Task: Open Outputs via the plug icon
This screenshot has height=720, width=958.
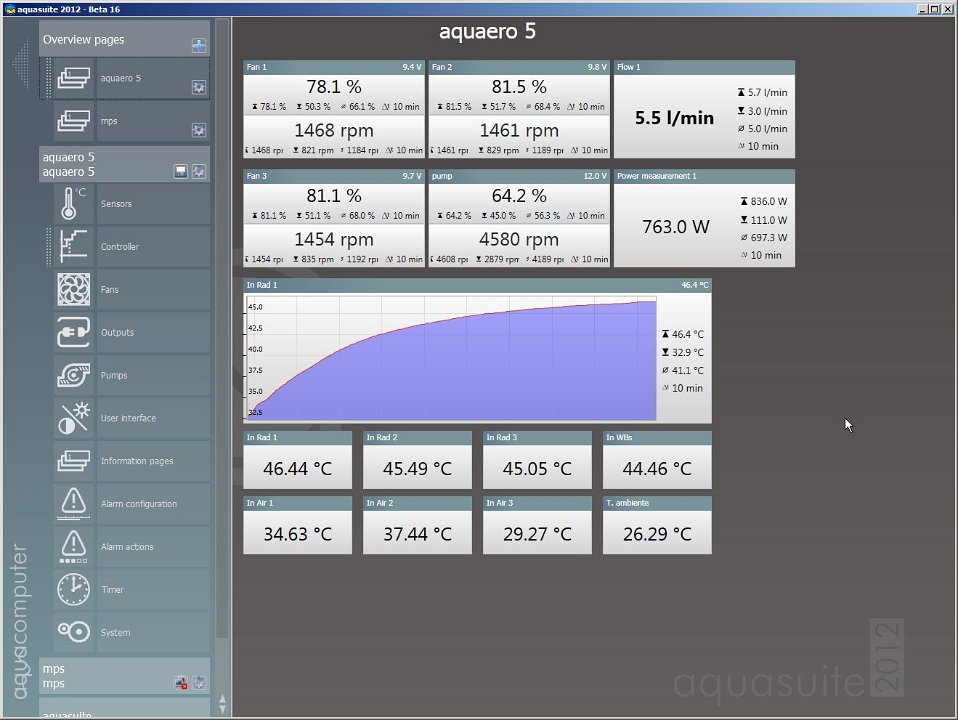Action: click(x=73, y=332)
